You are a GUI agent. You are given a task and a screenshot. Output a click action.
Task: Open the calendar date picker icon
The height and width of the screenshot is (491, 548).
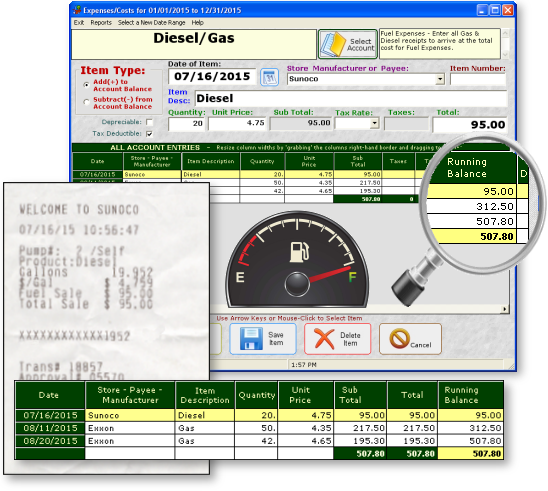pyautogui.click(x=269, y=77)
